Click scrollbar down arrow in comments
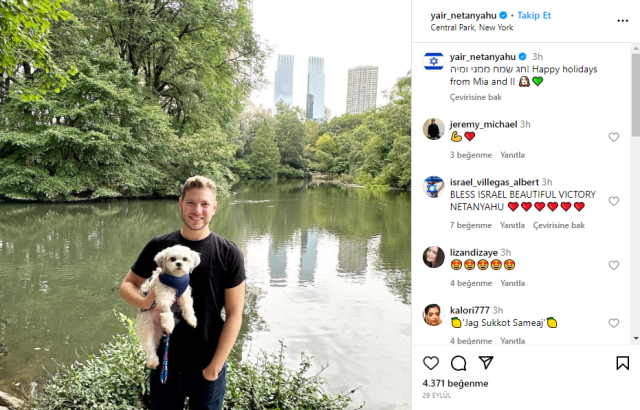Screen dimensions: 640x410 tap(636, 338)
